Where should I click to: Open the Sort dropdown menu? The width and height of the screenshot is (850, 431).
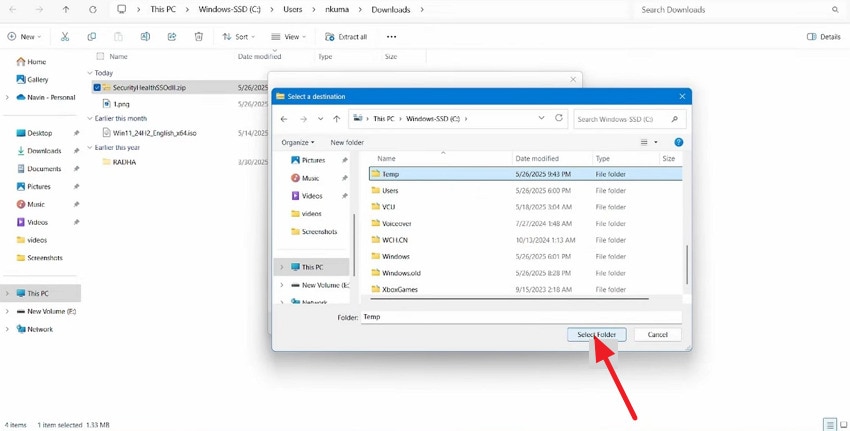pyautogui.click(x=239, y=37)
